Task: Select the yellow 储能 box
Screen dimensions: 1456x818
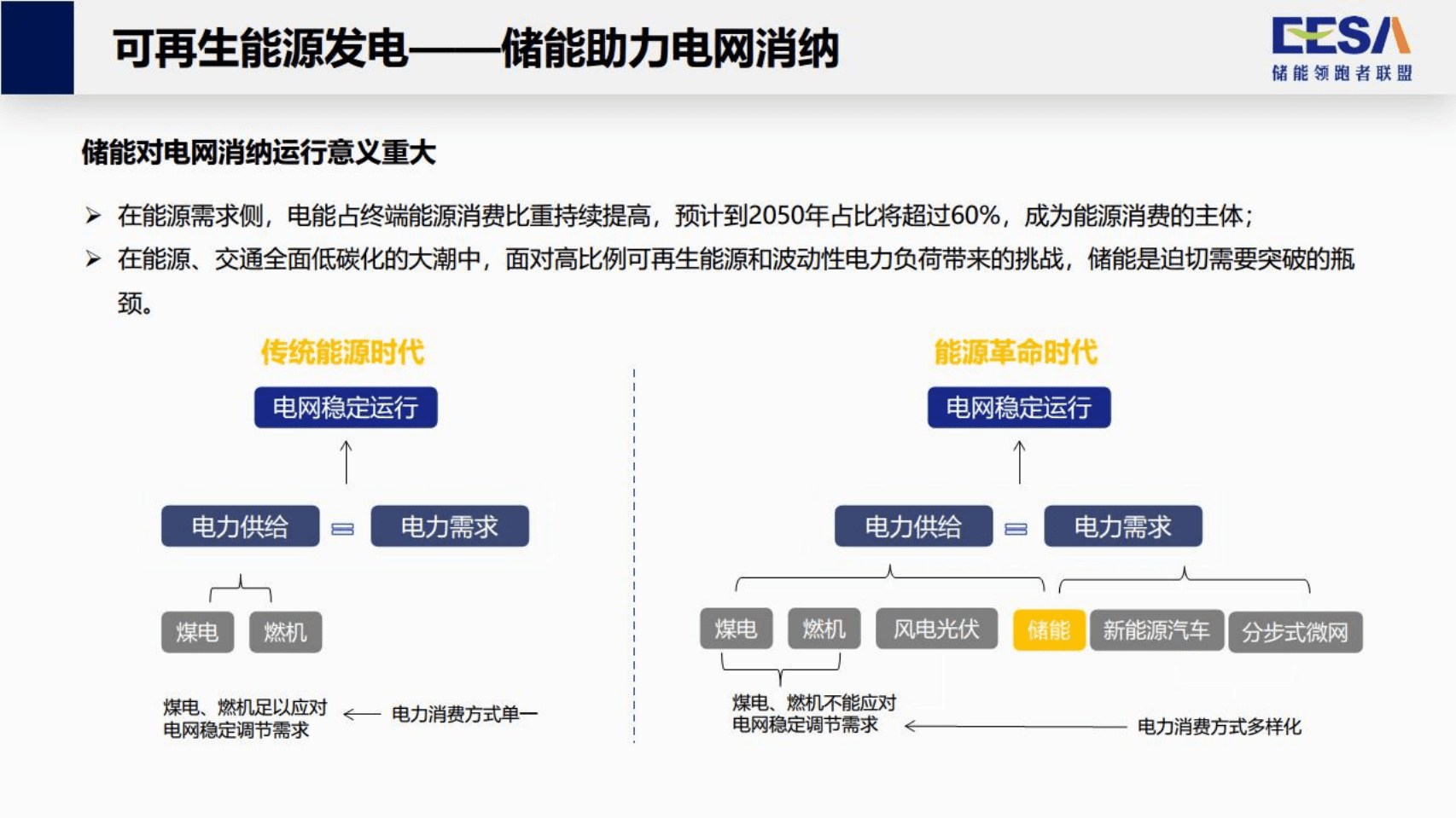Action: pos(1050,631)
